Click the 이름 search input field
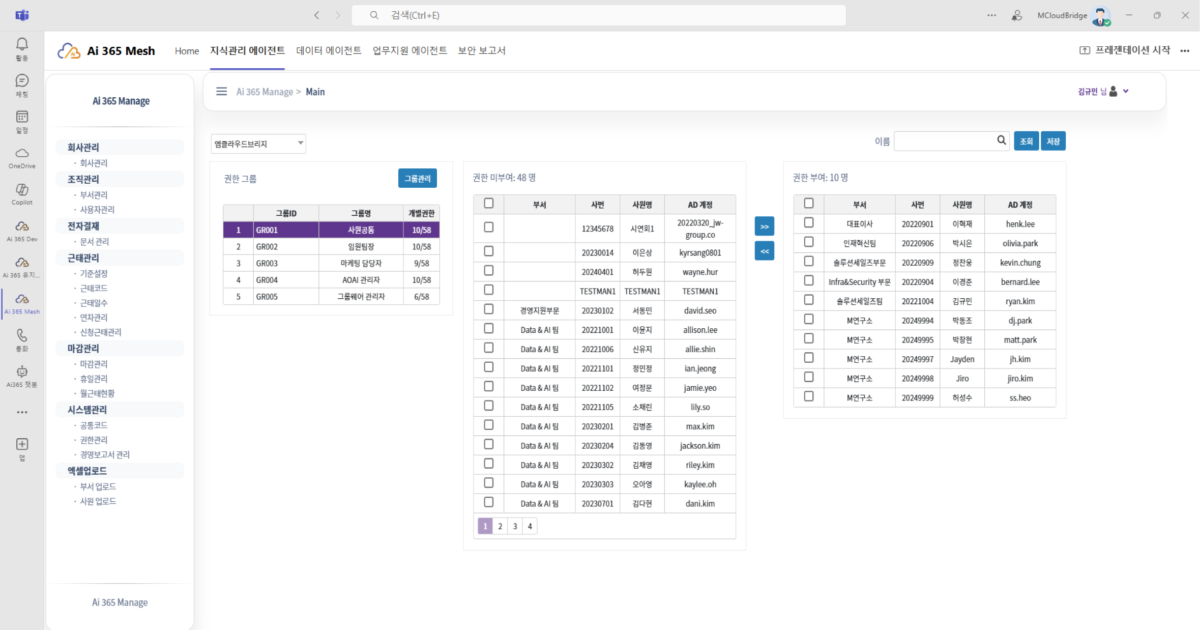Screen dimensions: 1200x630 coord(951,141)
